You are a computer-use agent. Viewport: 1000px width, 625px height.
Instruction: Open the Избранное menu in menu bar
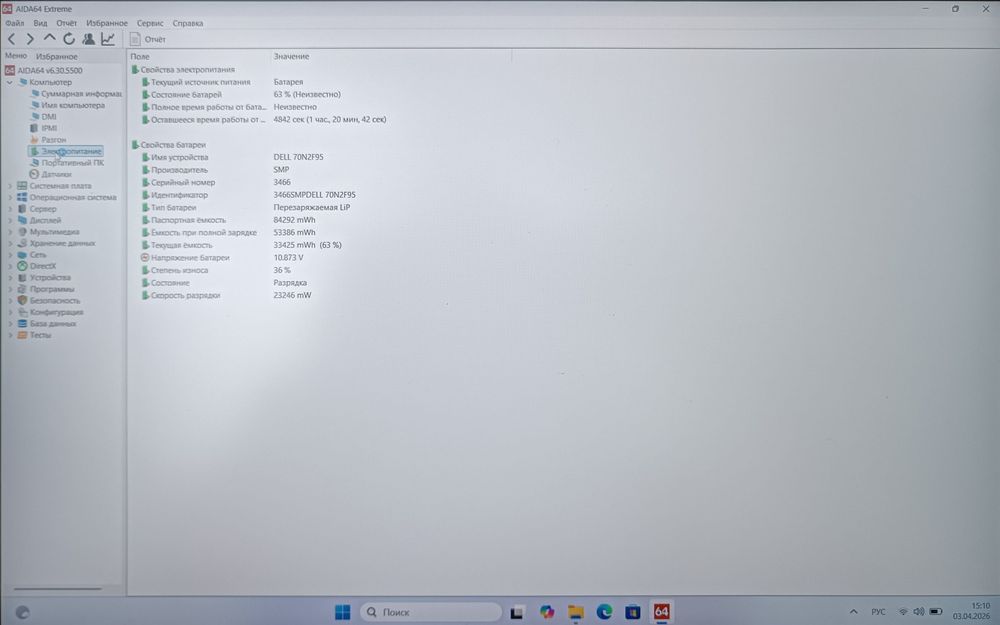pos(107,23)
